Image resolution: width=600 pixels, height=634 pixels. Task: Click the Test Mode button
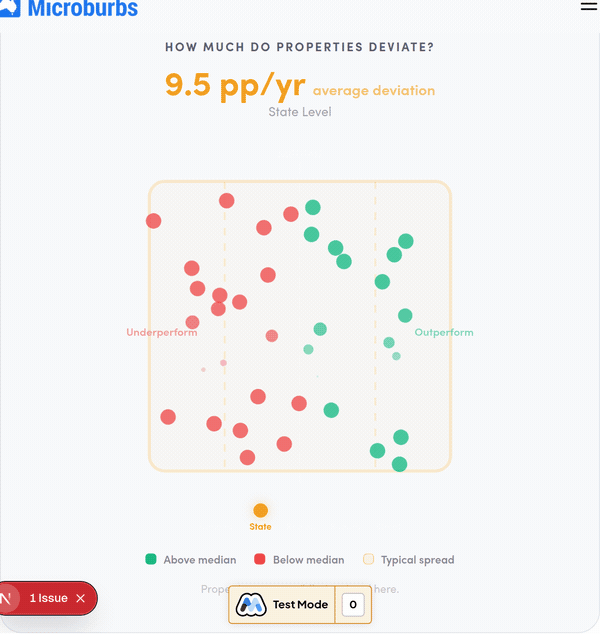[x=299, y=605]
